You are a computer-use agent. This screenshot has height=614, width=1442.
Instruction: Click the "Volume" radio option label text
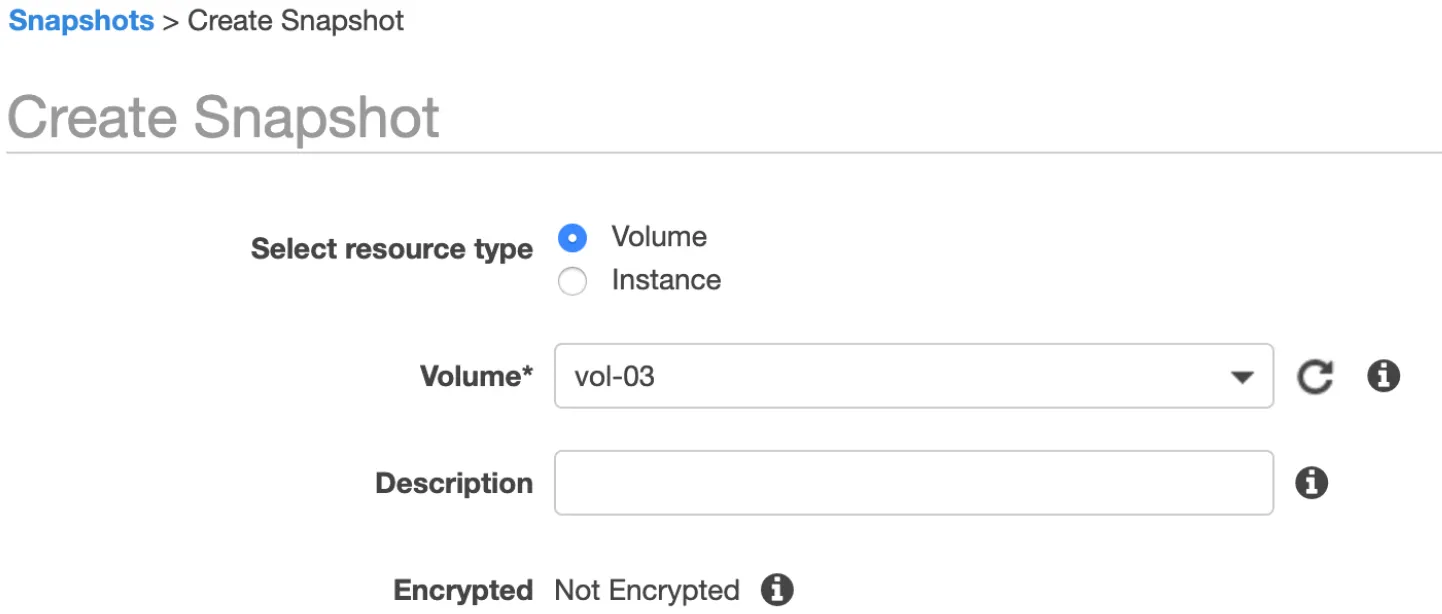pyautogui.click(x=659, y=237)
